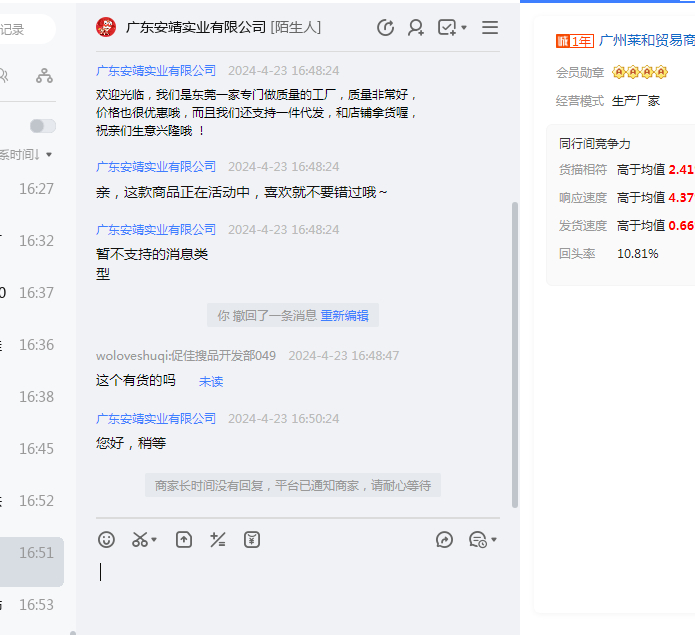
Task: Open the hamburger menu in chat header
Action: pos(490,27)
